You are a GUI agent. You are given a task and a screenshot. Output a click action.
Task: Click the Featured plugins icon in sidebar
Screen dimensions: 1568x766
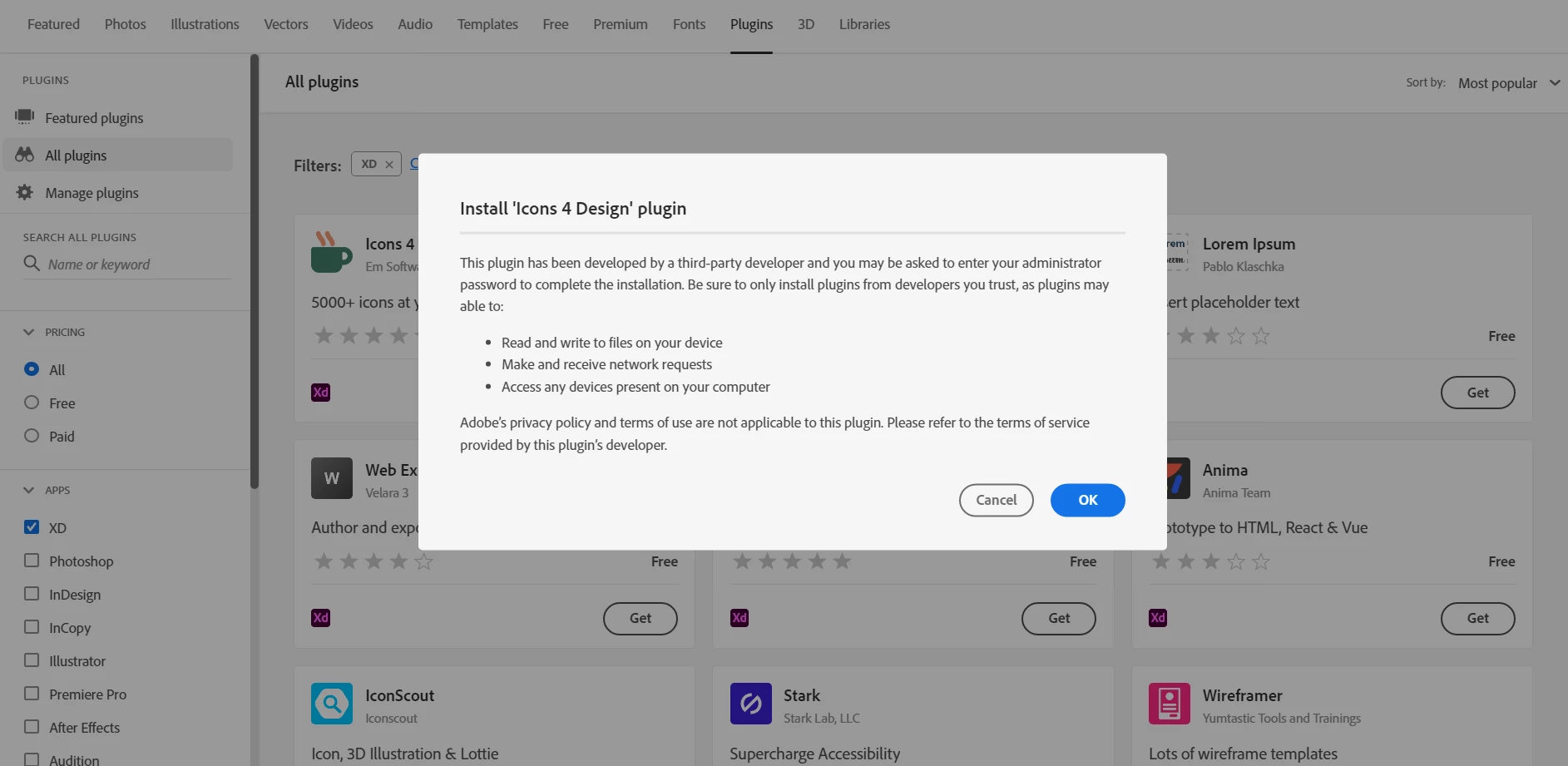[25, 116]
